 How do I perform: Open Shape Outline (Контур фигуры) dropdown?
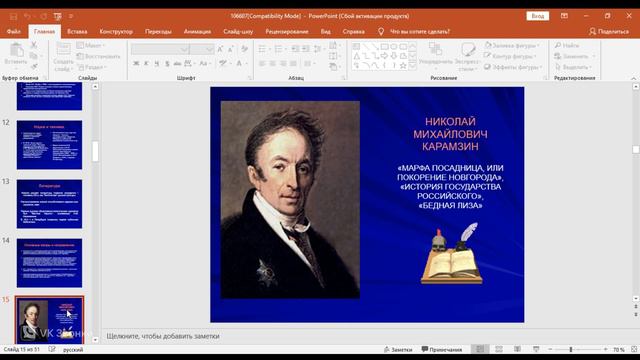tap(510, 56)
